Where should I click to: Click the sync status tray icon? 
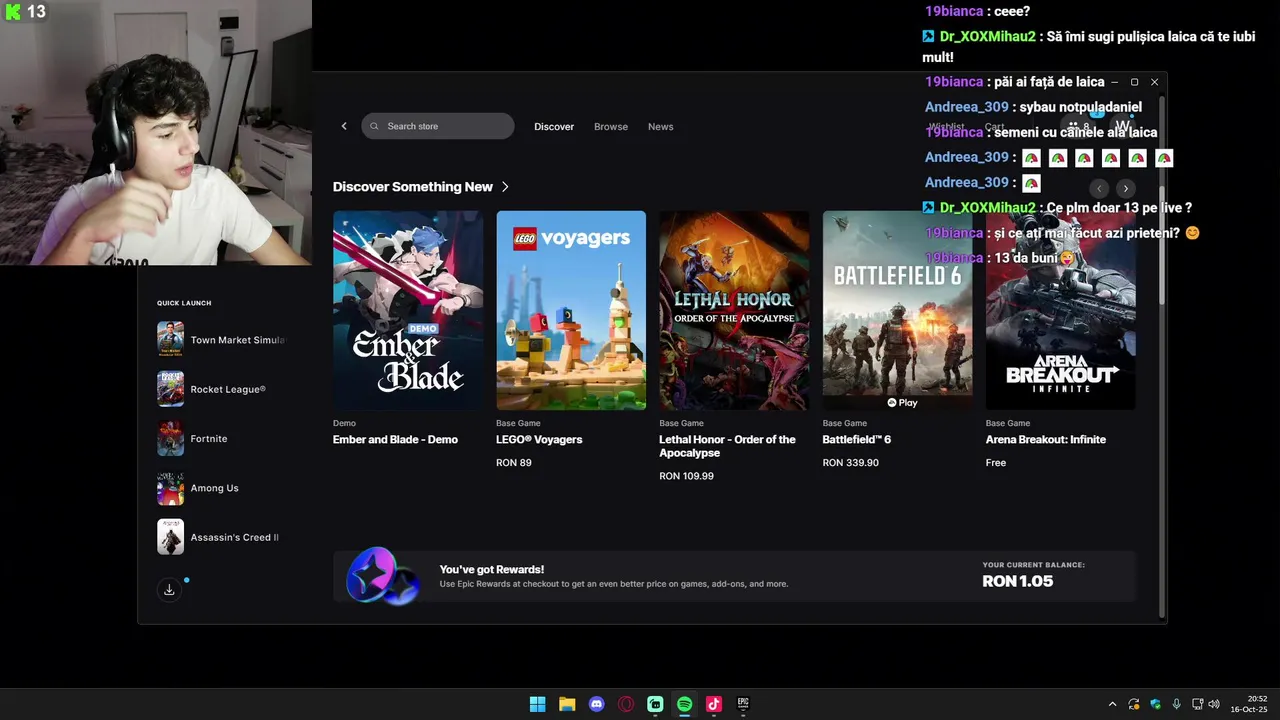1134,704
